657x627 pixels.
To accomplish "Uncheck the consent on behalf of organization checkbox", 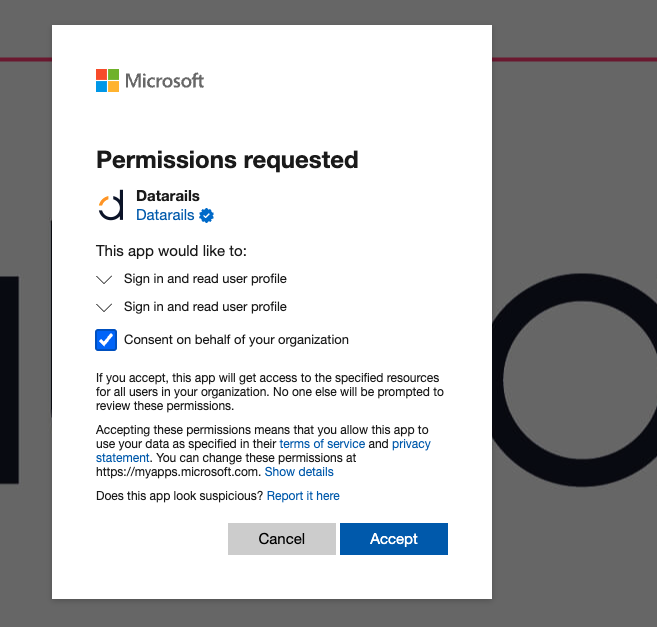I will click(x=106, y=340).
